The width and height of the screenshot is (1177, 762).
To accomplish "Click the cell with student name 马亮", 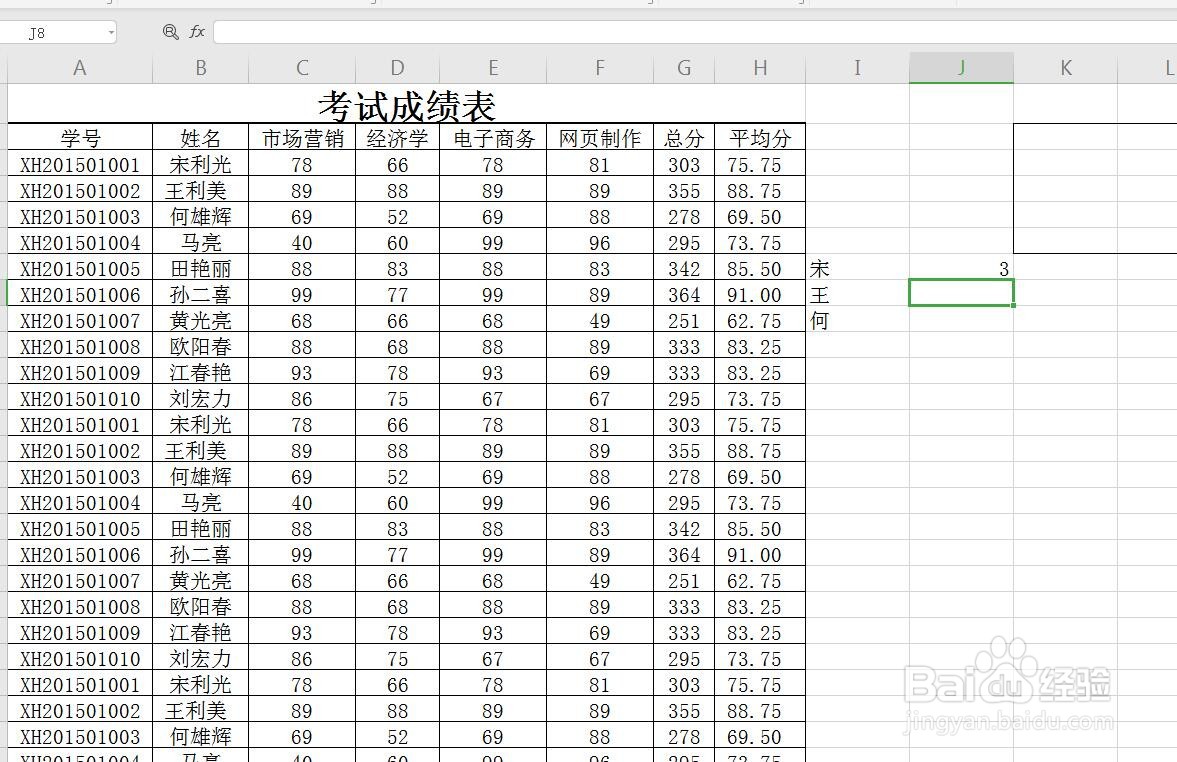I will (200, 242).
